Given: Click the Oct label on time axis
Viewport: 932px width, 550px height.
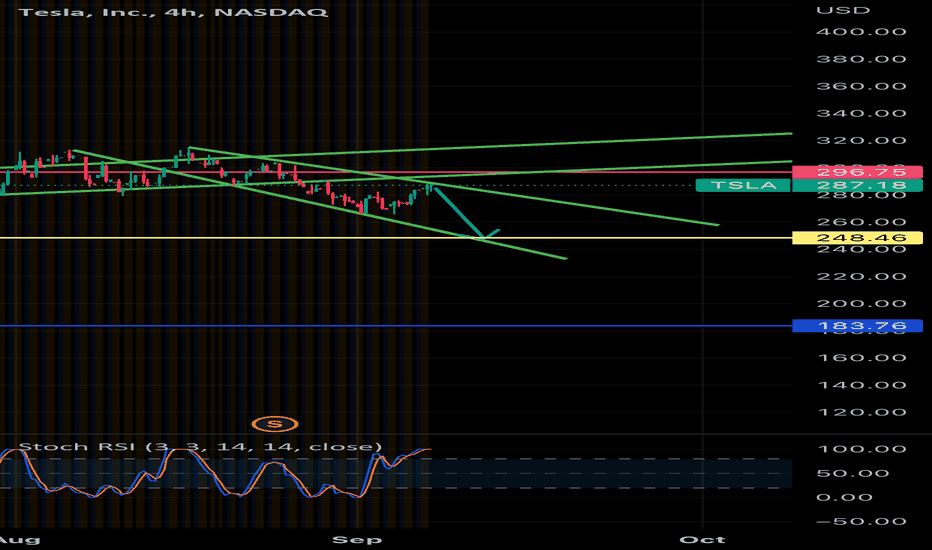Looking at the screenshot, I should (703, 540).
